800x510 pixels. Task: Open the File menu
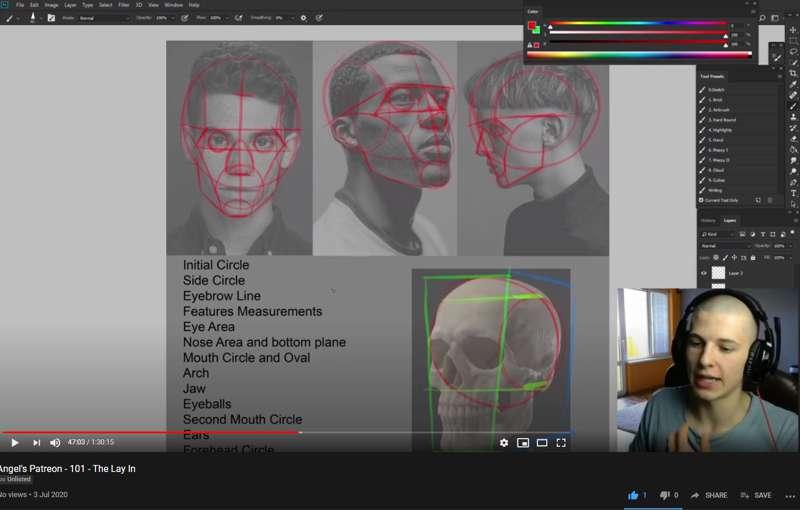[x=20, y=5]
